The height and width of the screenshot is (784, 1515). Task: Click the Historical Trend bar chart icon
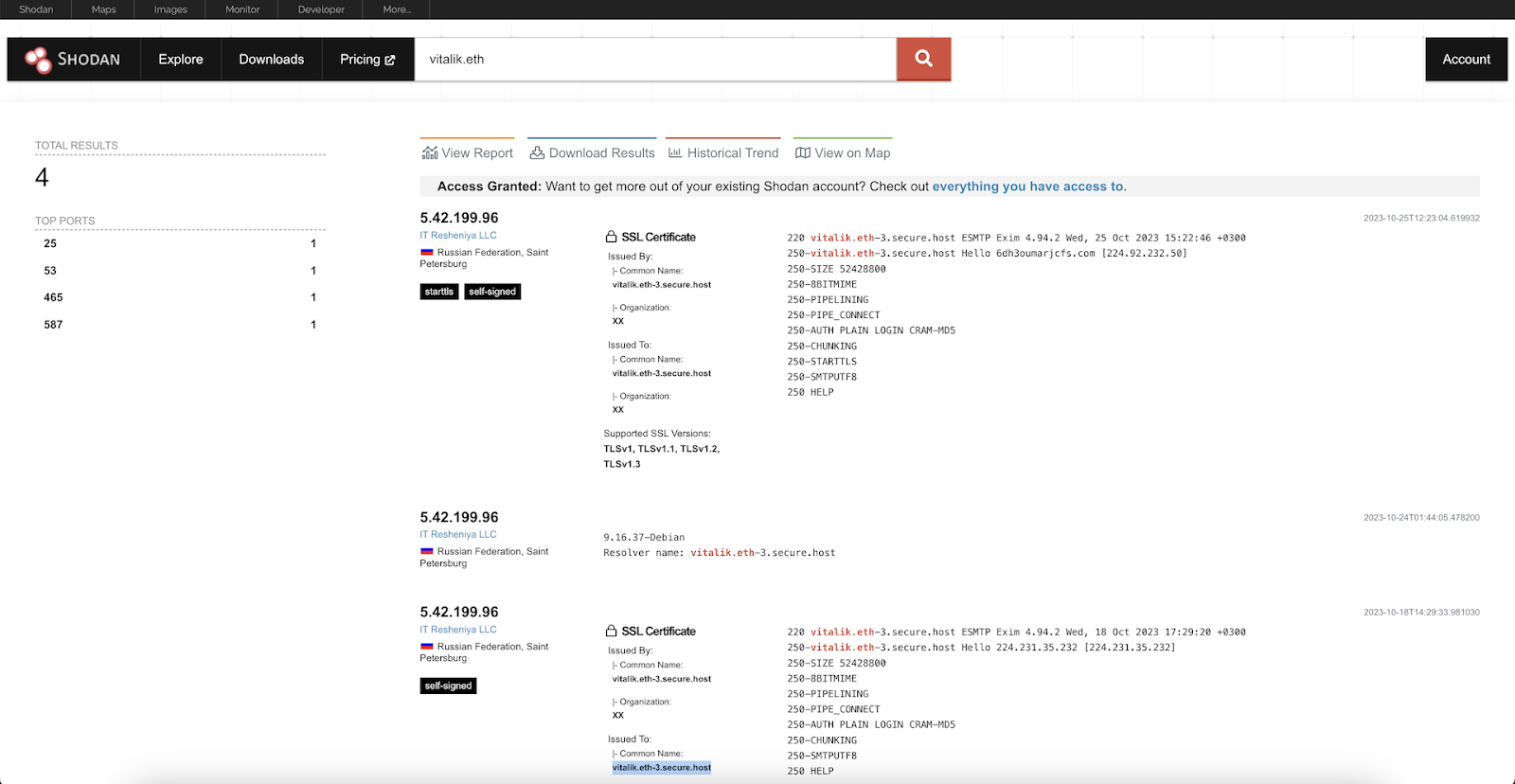pos(675,152)
